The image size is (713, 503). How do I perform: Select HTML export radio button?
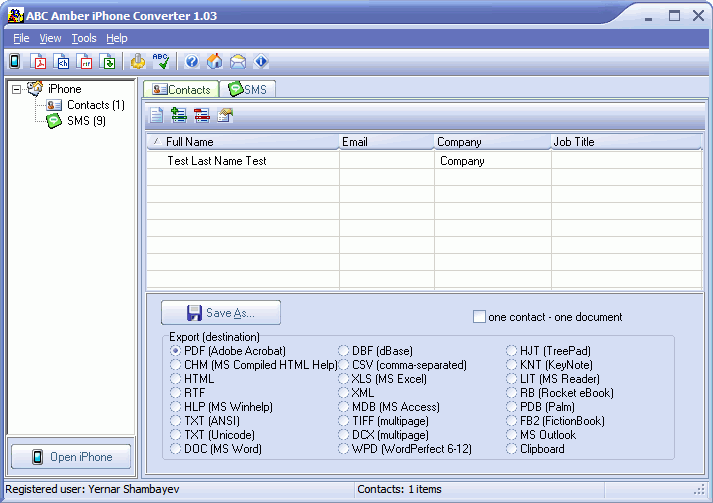point(176,379)
